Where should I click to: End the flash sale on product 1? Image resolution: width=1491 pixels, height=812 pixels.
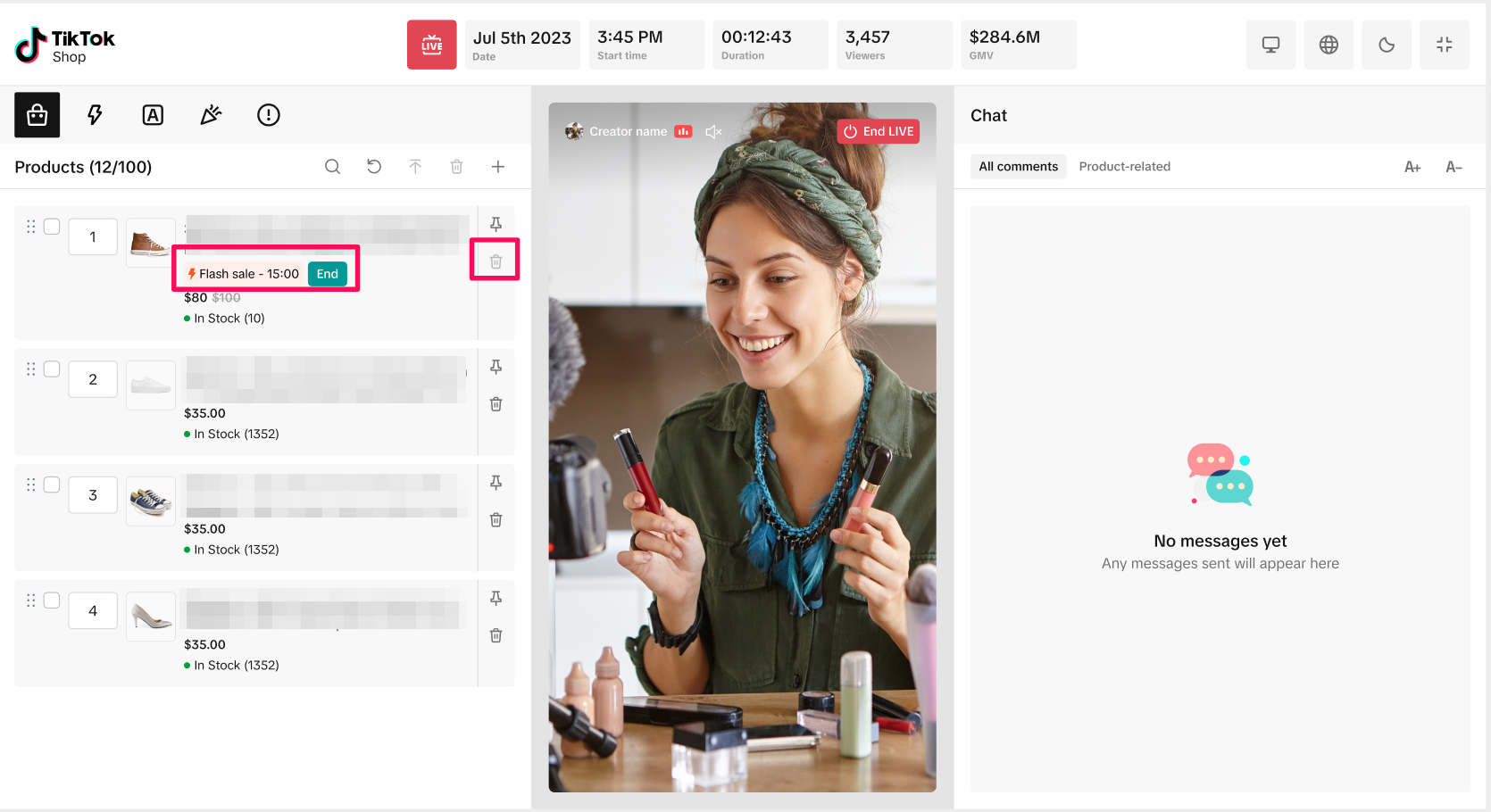pyautogui.click(x=328, y=274)
